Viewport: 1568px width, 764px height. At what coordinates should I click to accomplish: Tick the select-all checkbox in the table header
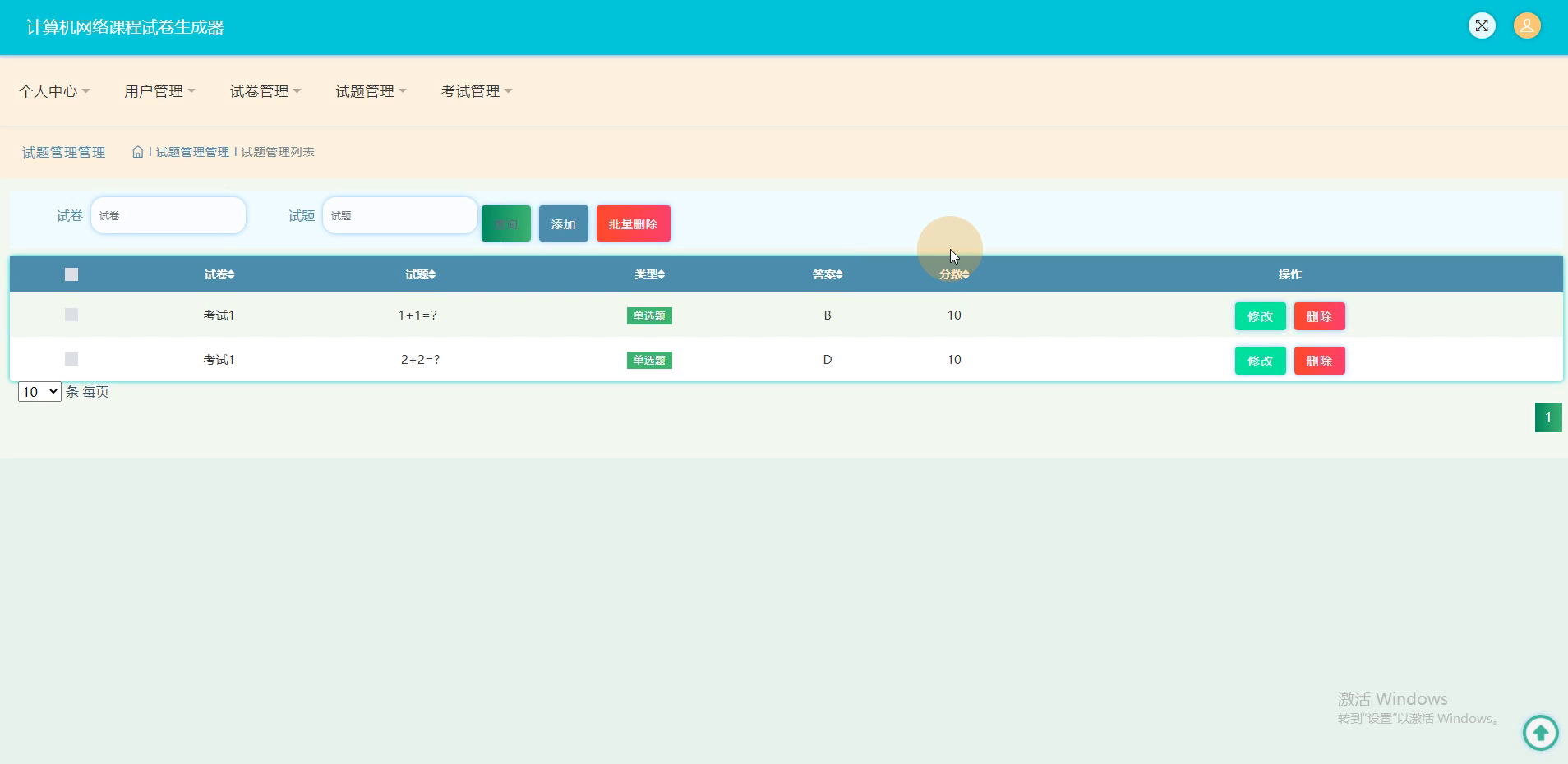[x=71, y=274]
